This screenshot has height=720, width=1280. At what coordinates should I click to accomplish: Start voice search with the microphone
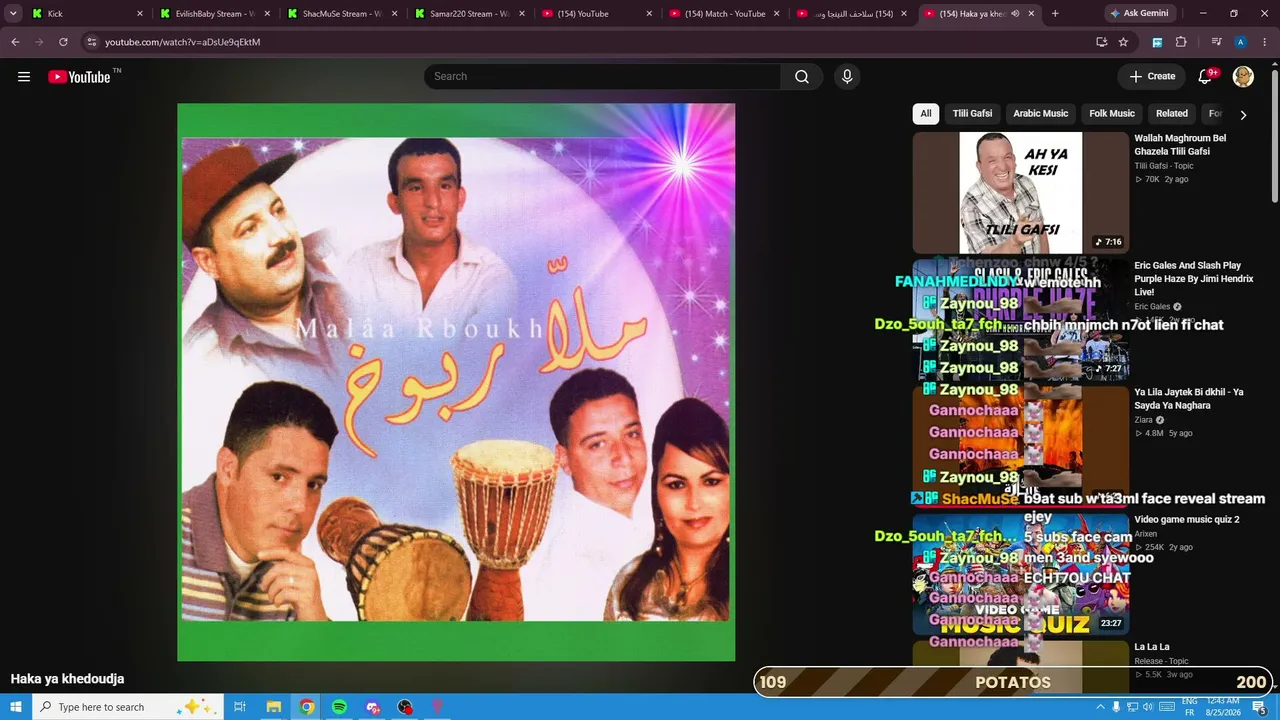click(847, 77)
